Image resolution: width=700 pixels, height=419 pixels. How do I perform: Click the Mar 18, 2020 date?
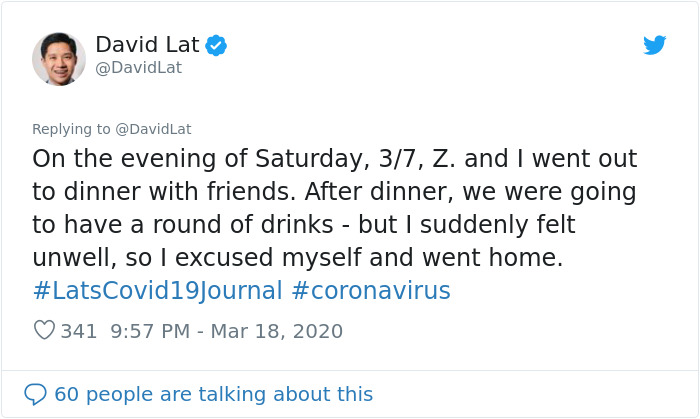pos(278,331)
